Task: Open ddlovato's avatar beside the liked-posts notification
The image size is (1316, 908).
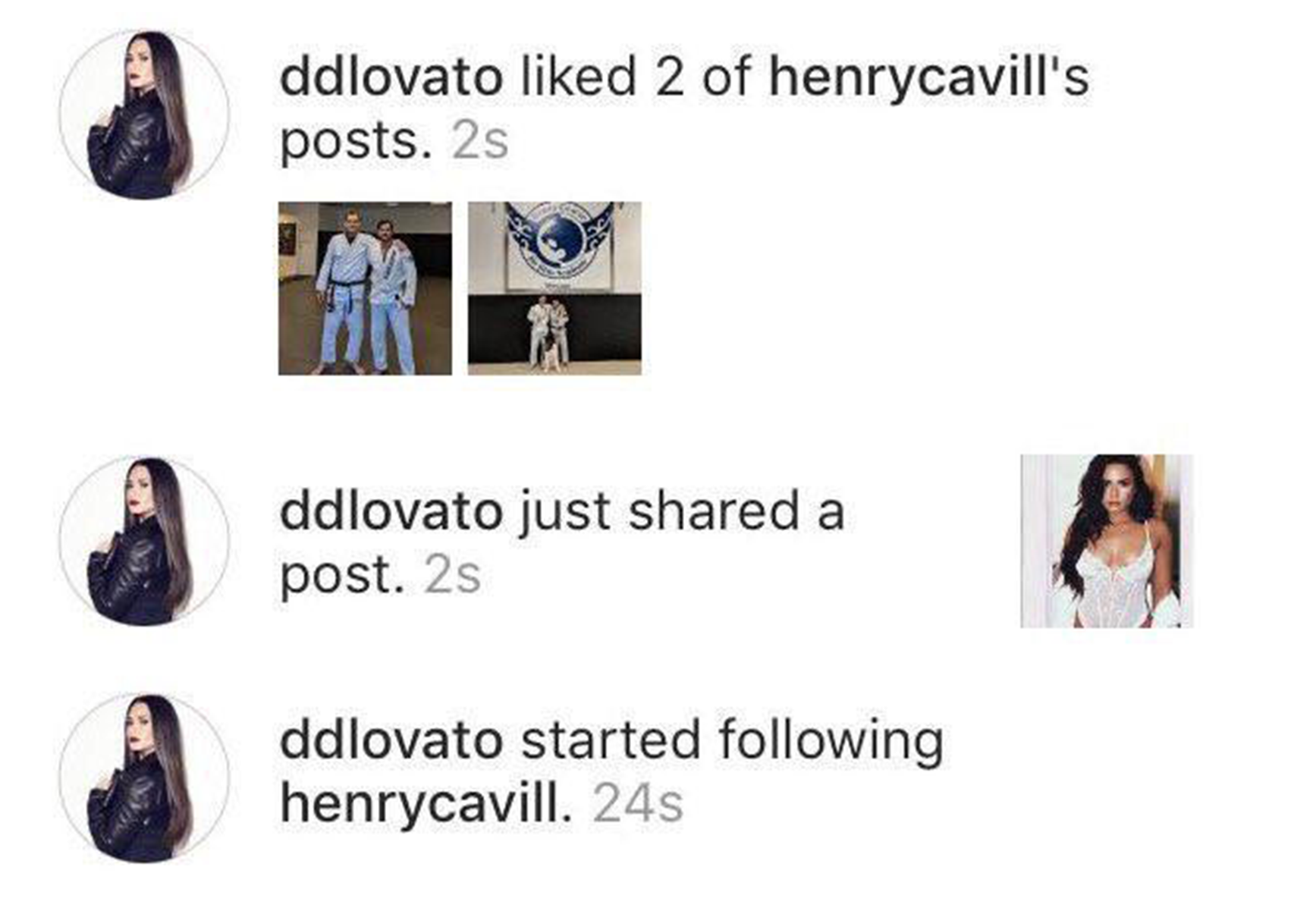Action: tap(144, 115)
